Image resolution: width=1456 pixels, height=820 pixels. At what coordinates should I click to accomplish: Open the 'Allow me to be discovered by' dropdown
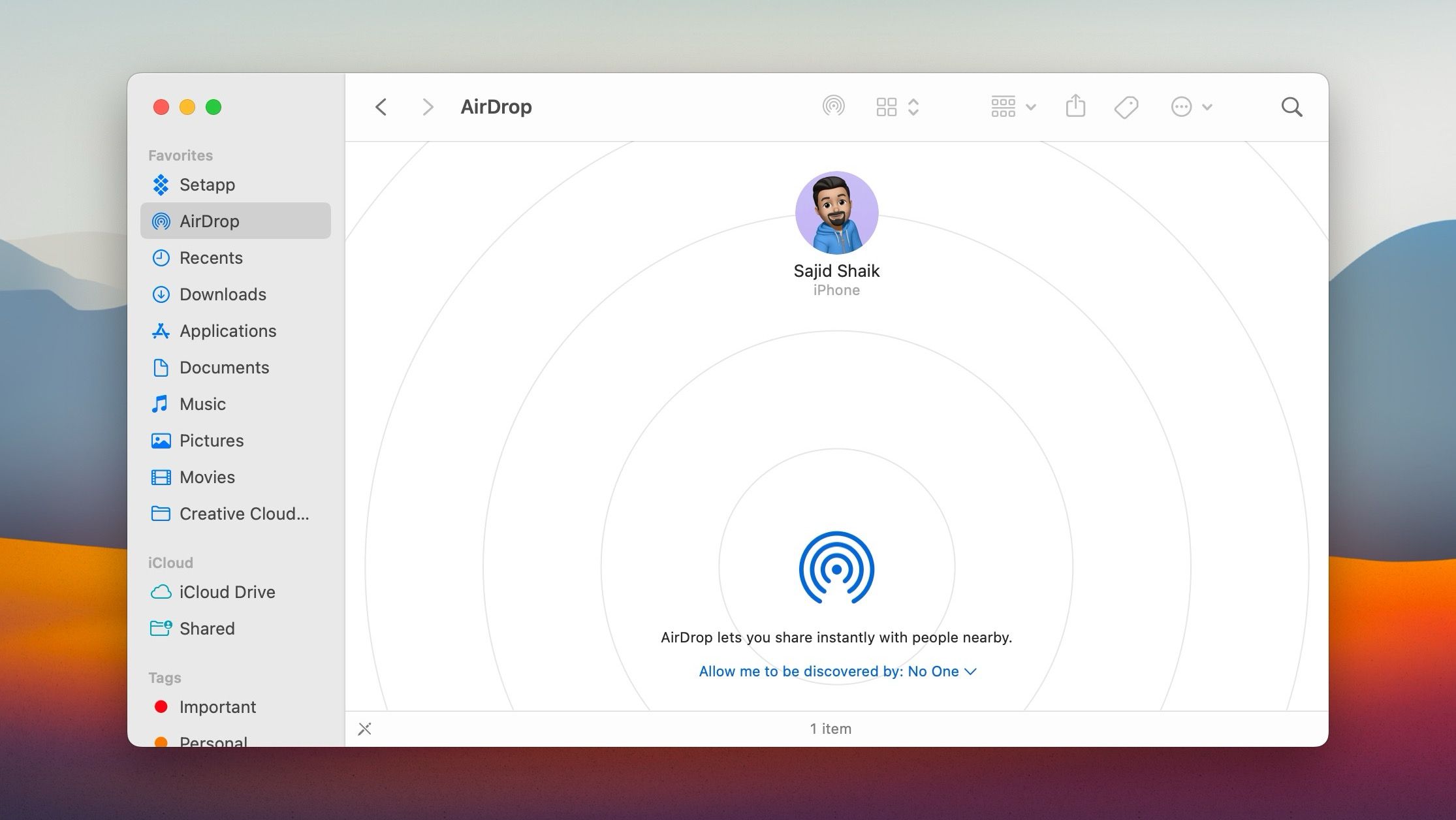click(836, 671)
